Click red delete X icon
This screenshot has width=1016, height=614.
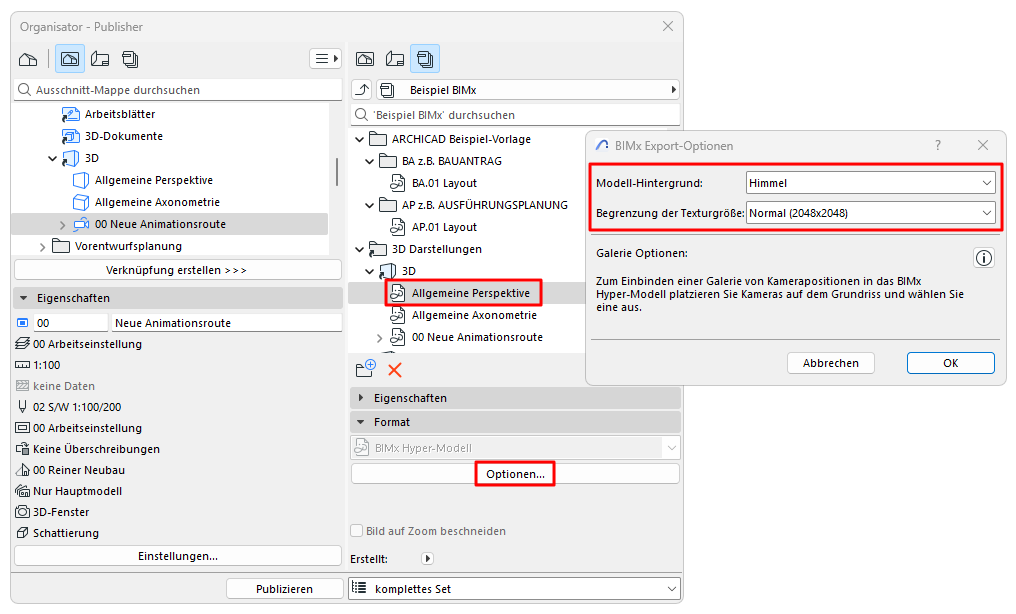395,370
